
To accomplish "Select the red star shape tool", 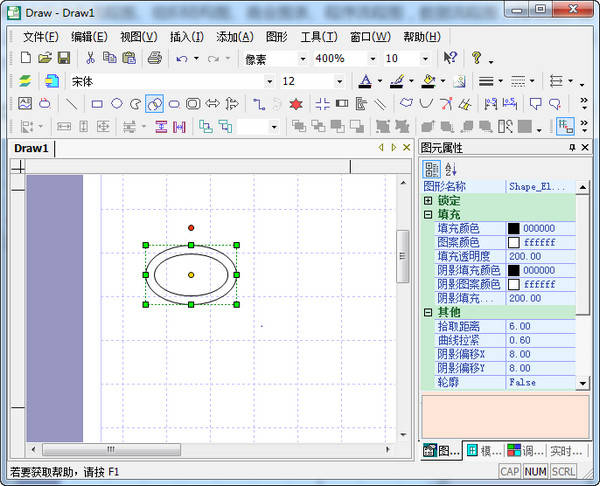I will pyautogui.click(x=296, y=103).
